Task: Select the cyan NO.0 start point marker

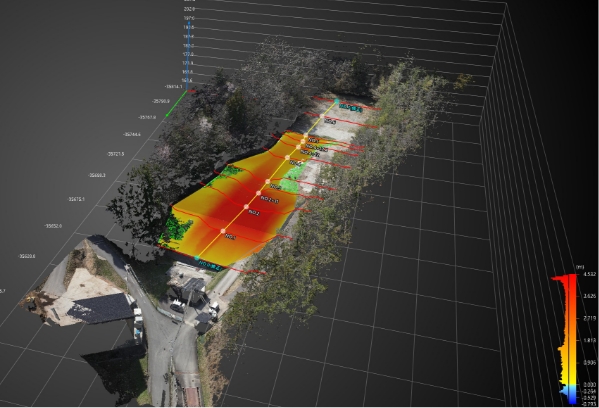Action: click(x=197, y=258)
